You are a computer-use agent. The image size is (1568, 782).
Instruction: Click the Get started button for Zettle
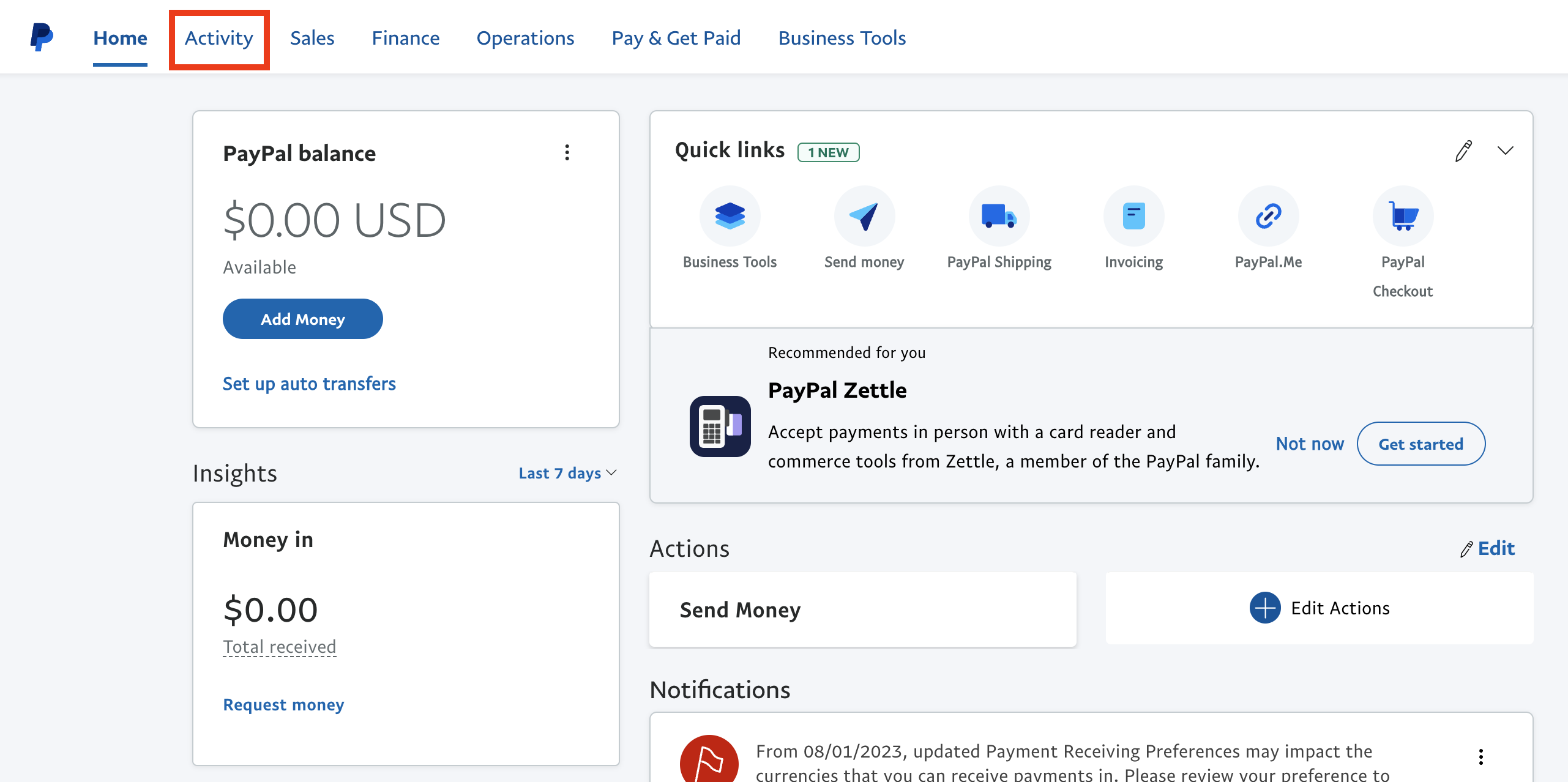pyautogui.click(x=1421, y=444)
